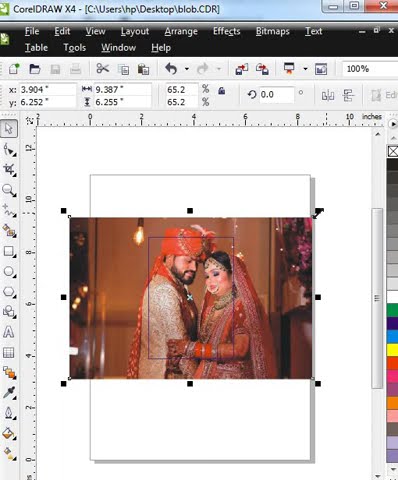Click the Cut scissors icon

[x=103, y=68]
